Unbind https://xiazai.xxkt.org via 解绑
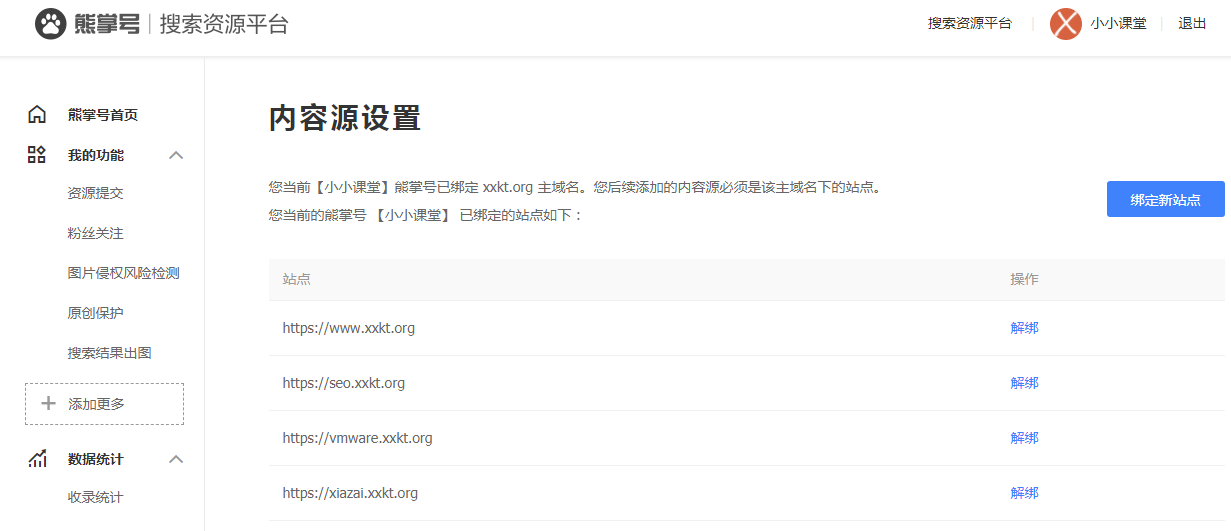 pyautogui.click(x=1025, y=493)
